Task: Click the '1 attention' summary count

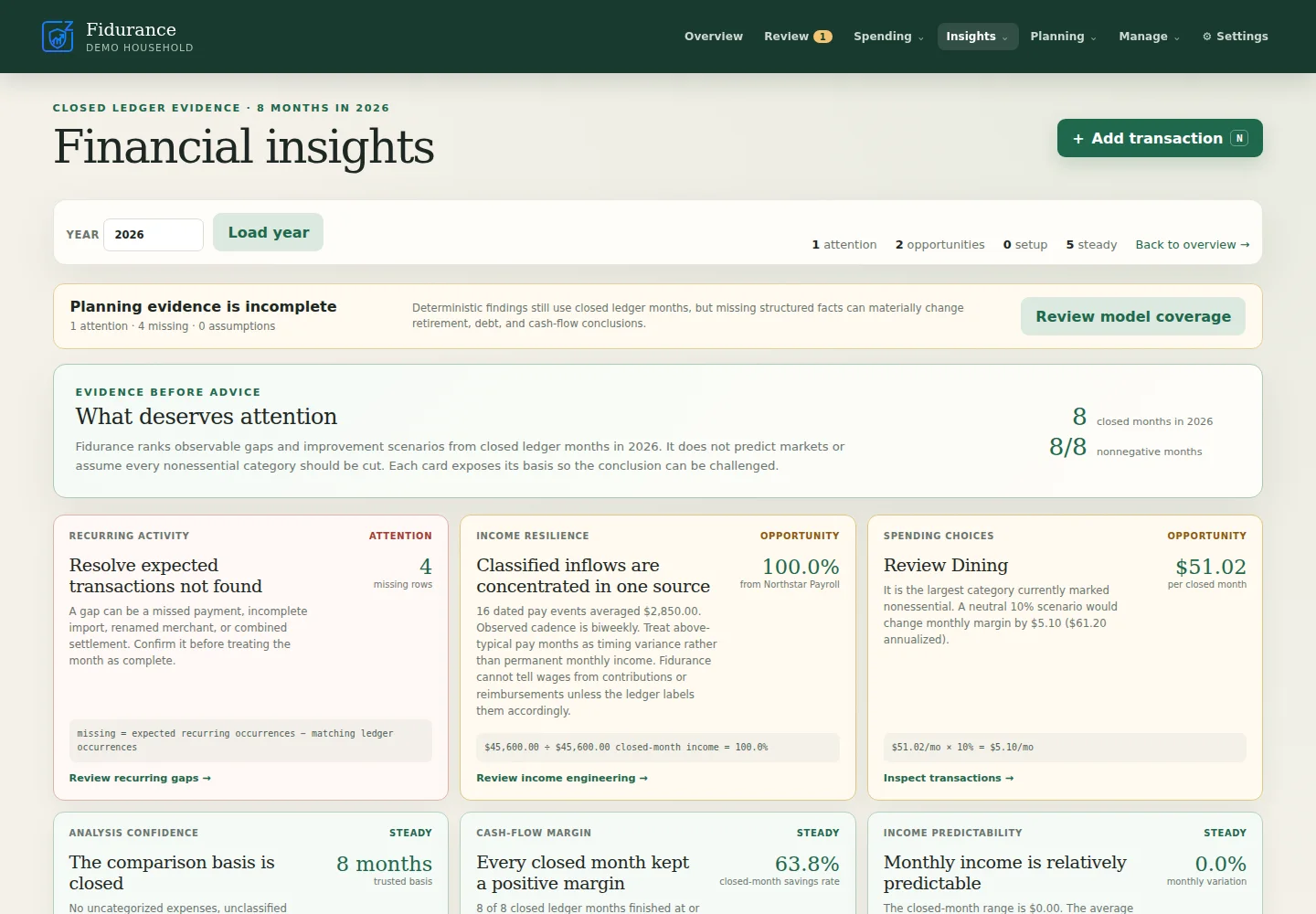Action: [x=844, y=245]
